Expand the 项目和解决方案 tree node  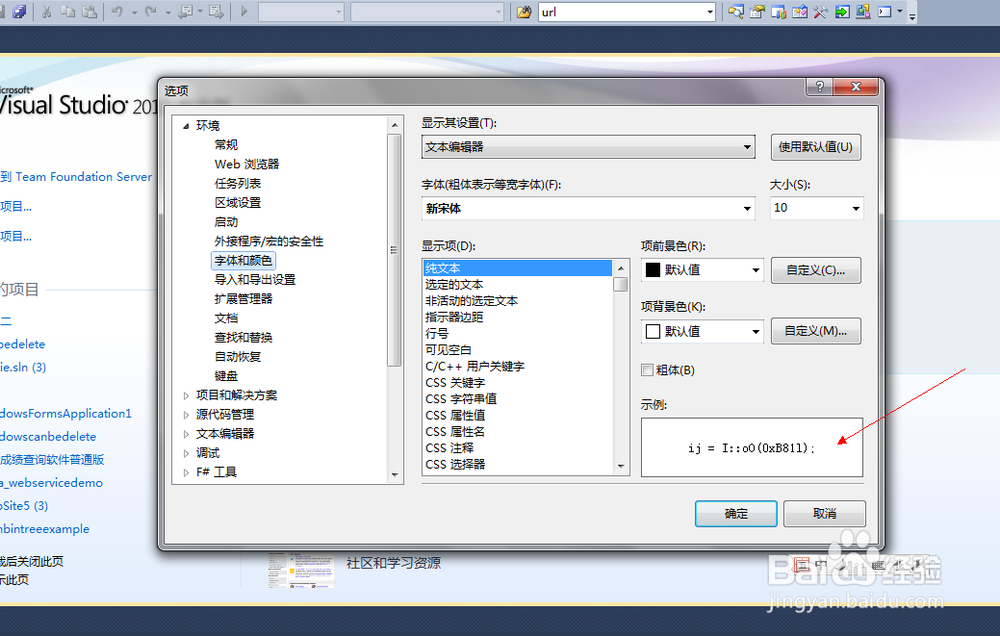186,396
